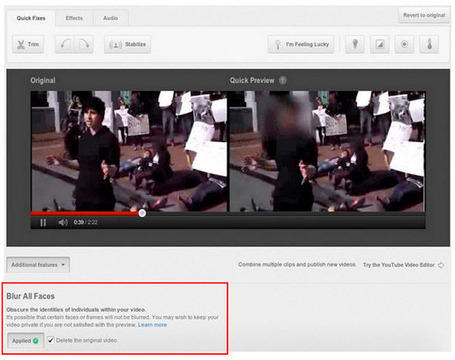Pause the video playback
This screenshot has height=360, width=455.
coord(43,222)
